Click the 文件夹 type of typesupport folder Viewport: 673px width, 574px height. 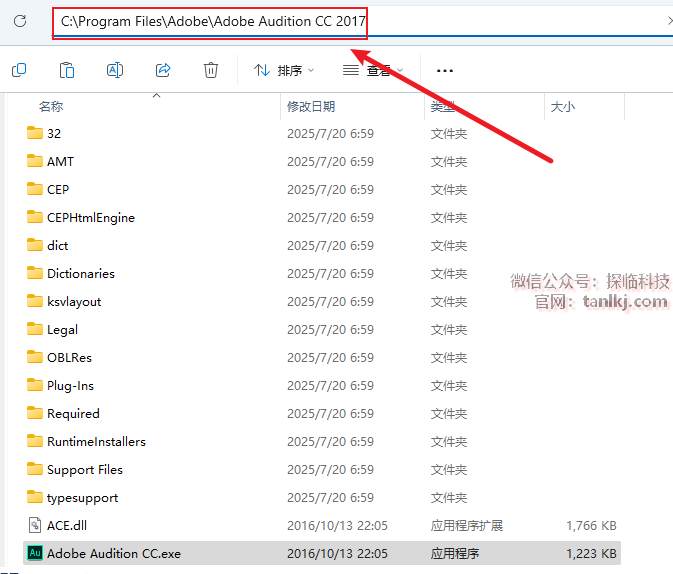(x=449, y=498)
